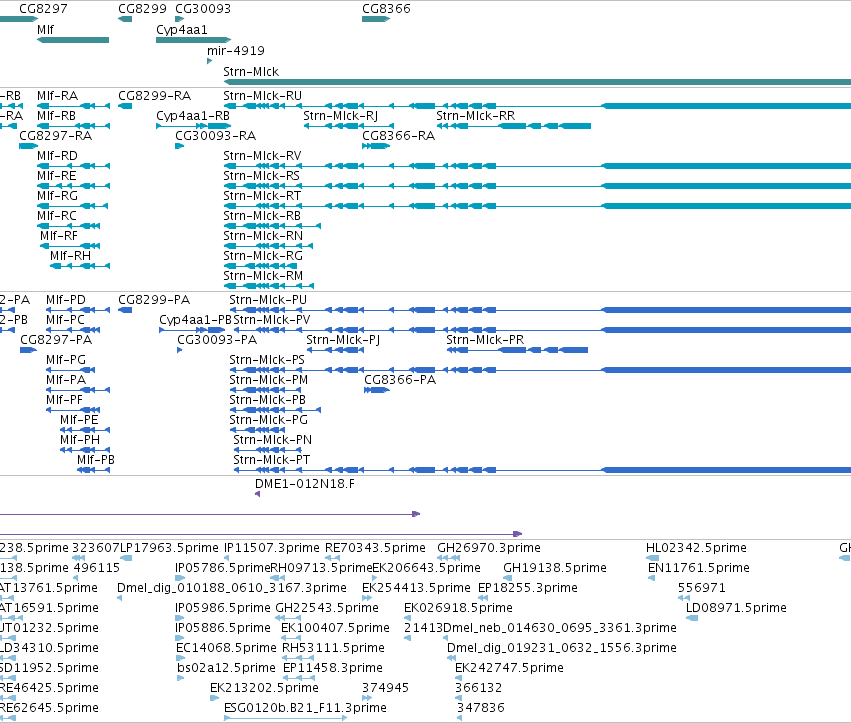This screenshot has width=851, height=723.
Task: Click the RE70343.5prime EST label
Action: click(376, 548)
